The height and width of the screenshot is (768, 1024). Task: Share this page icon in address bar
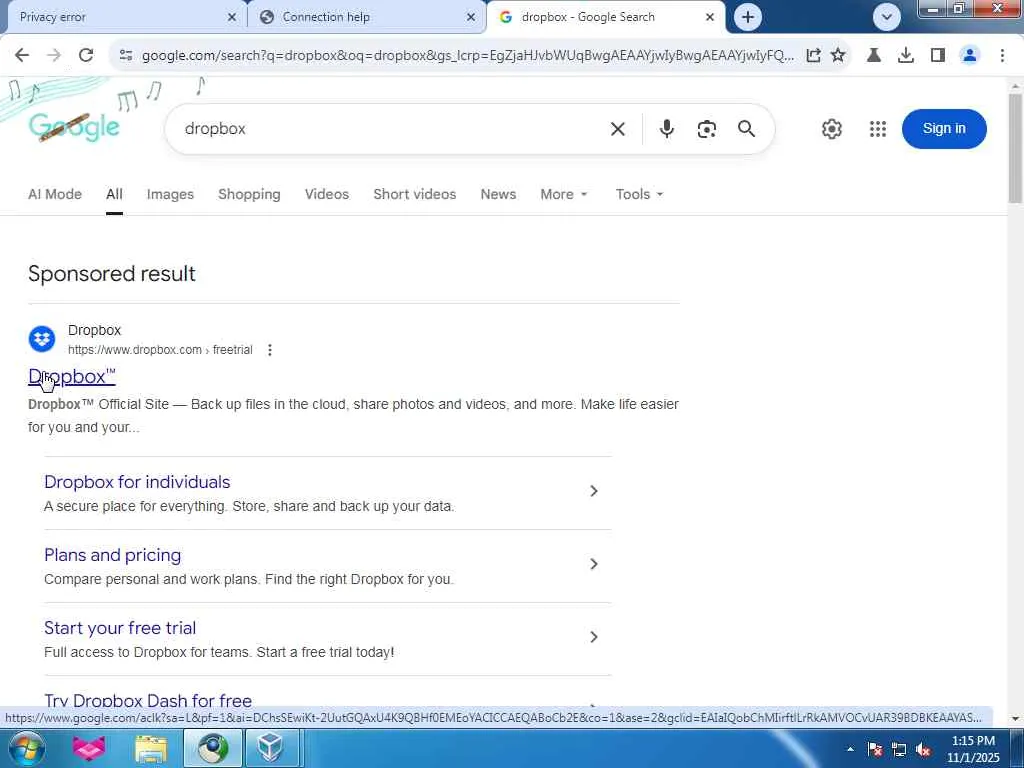point(813,56)
